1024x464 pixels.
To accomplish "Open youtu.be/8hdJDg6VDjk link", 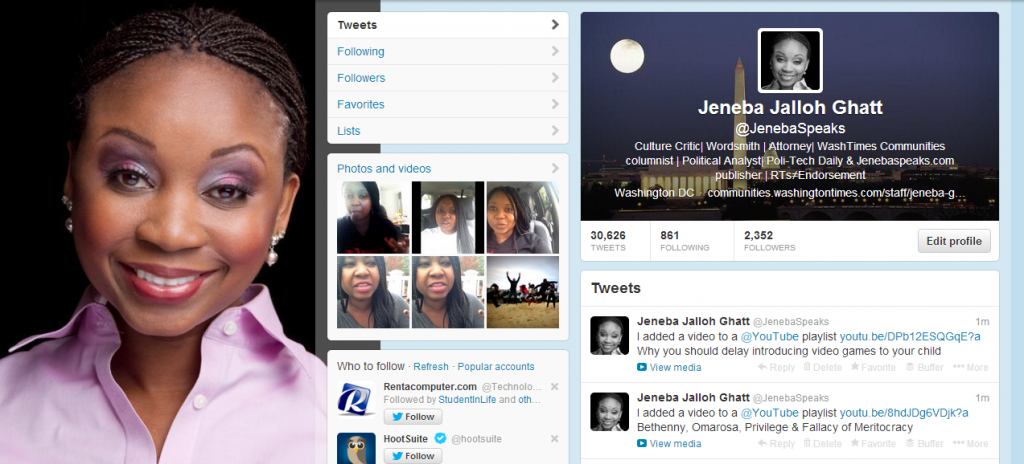I will [x=904, y=413].
